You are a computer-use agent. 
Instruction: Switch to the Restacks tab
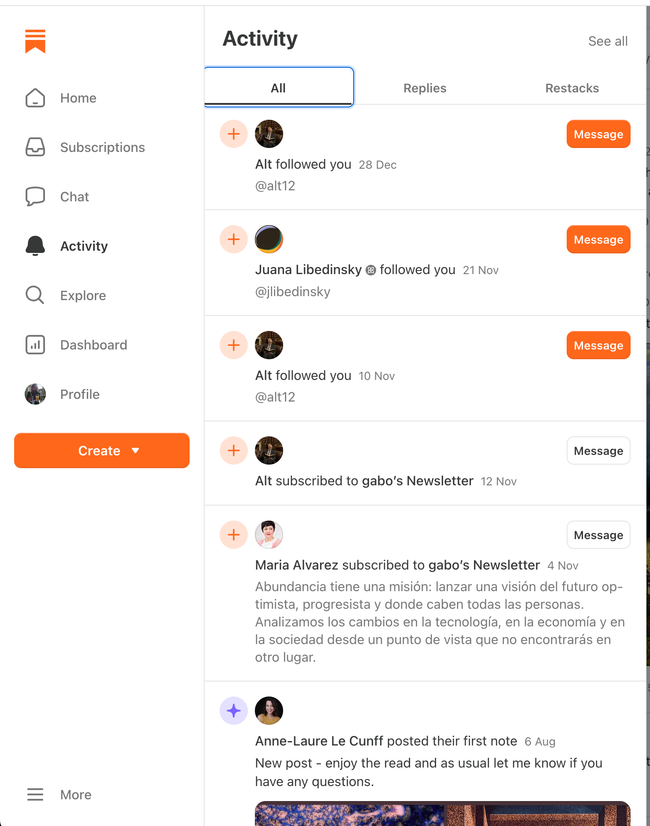(572, 88)
